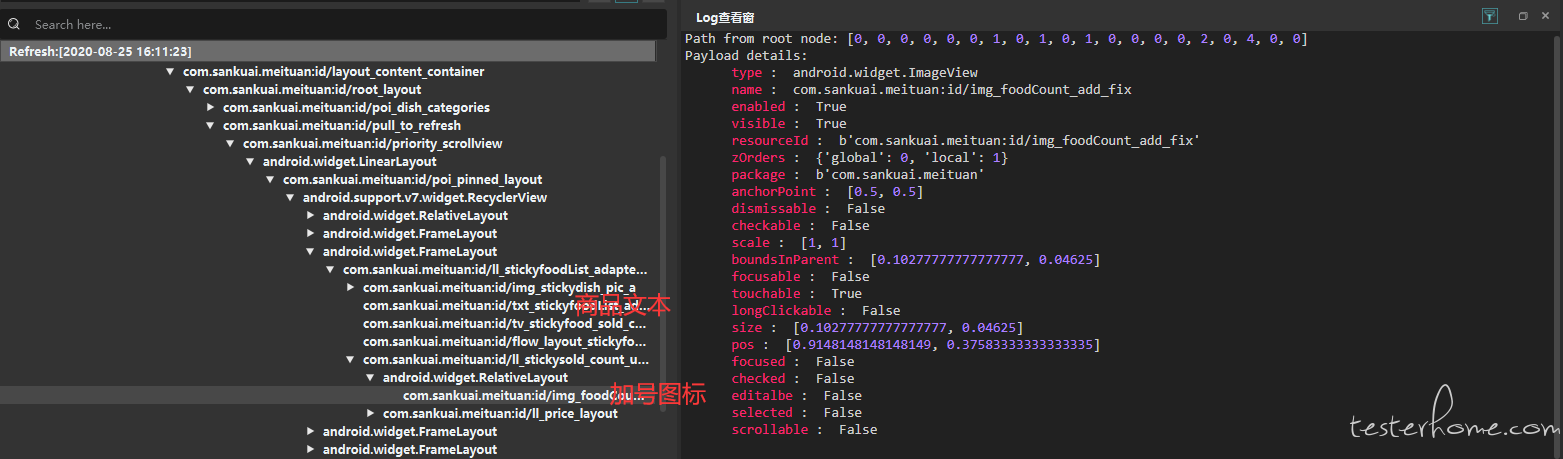Collapse the expanded RelativeLayout above img_foodCou row

click(371, 378)
